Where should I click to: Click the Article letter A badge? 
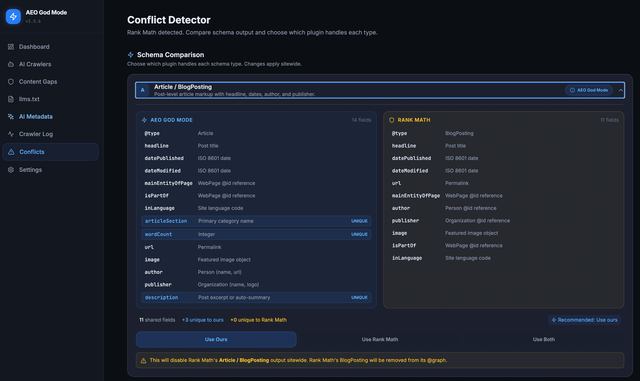[x=142, y=90]
